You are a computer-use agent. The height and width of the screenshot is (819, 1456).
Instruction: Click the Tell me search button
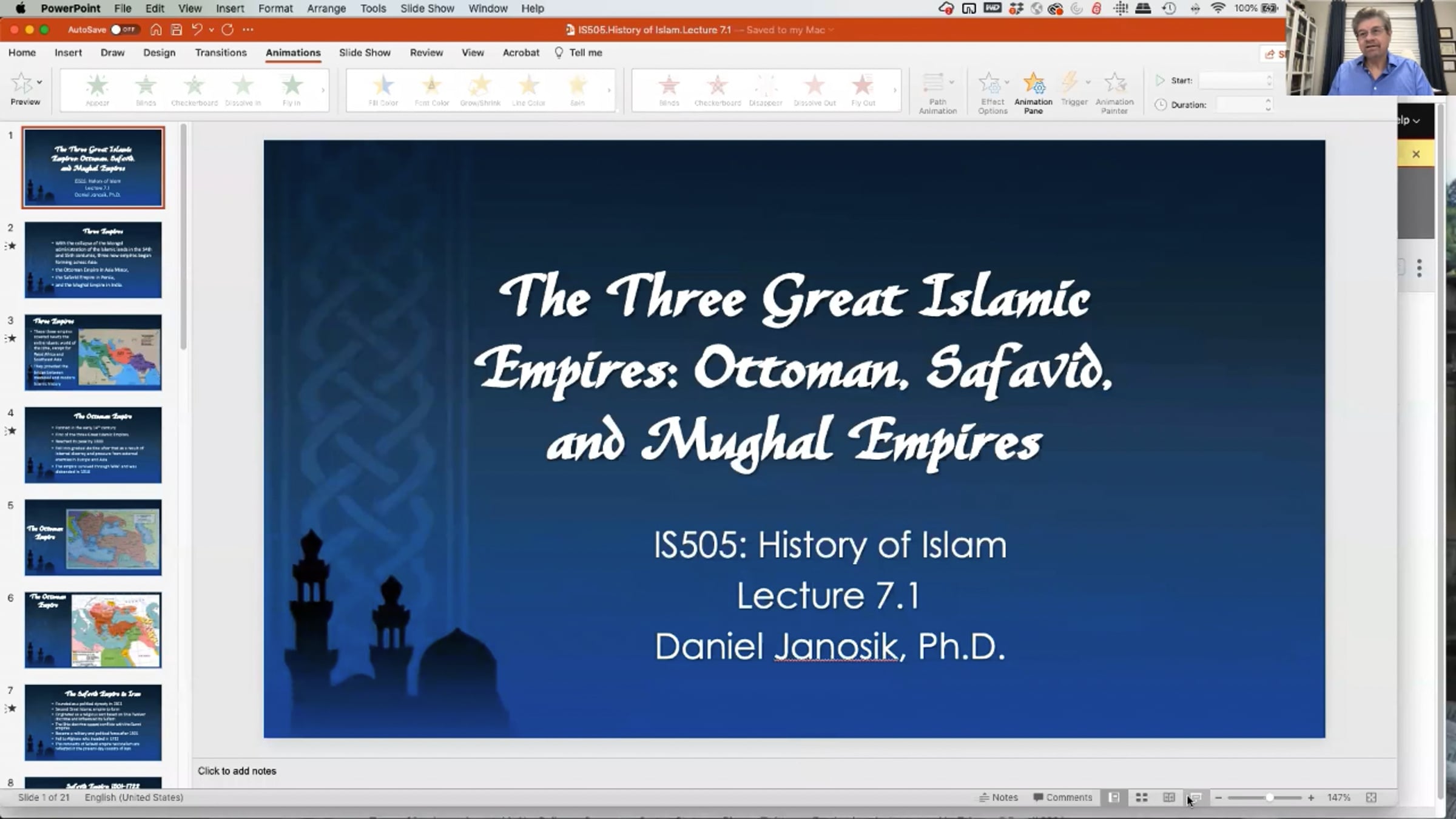point(578,53)
